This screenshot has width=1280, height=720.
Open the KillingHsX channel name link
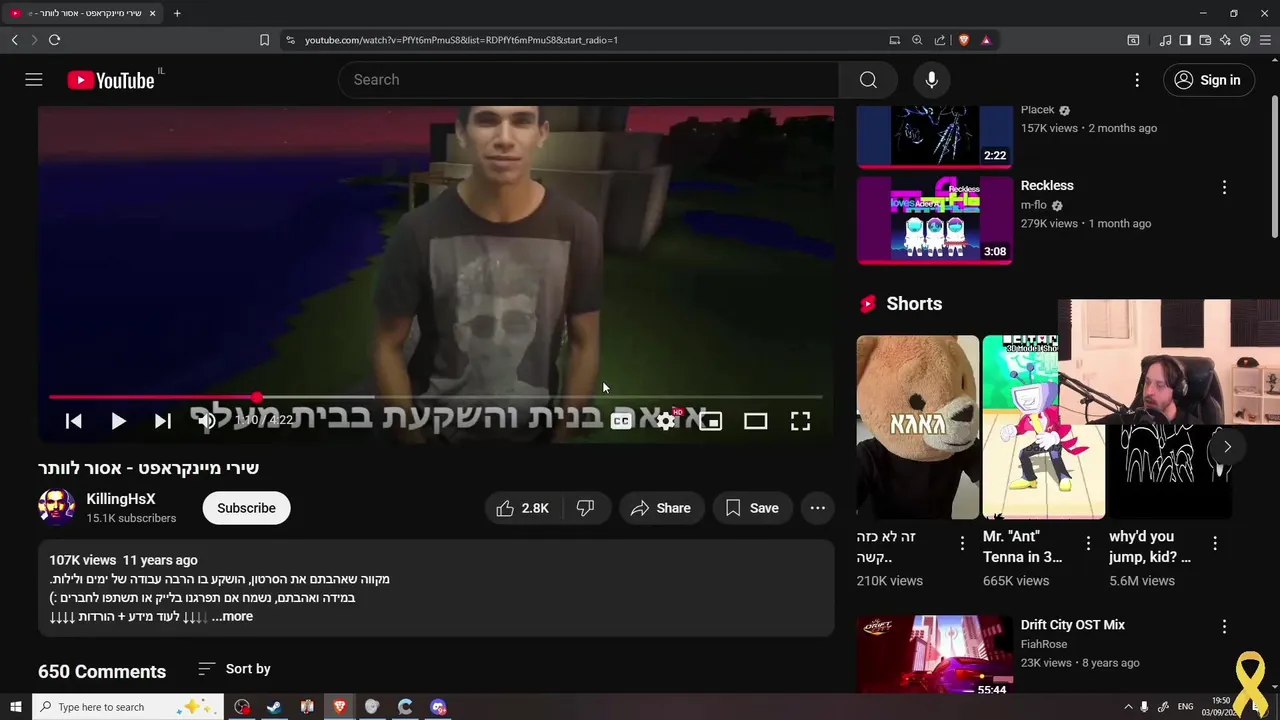[120, 499]
